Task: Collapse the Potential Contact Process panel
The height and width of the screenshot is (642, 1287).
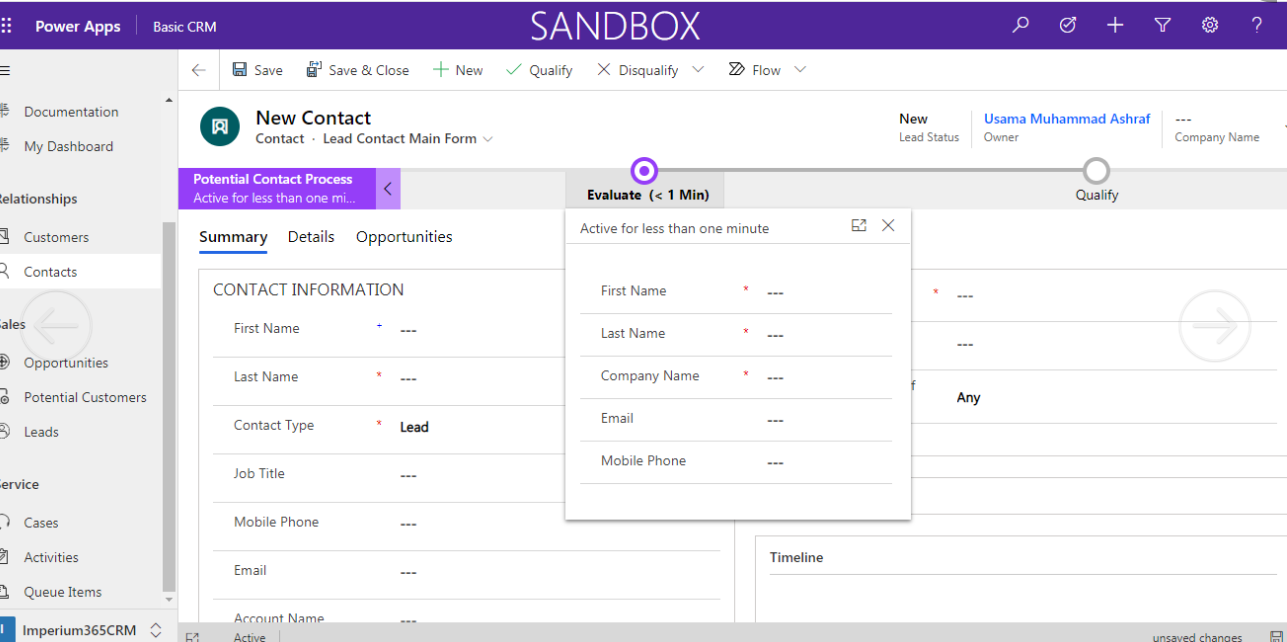Action: (x=388, y=188)
